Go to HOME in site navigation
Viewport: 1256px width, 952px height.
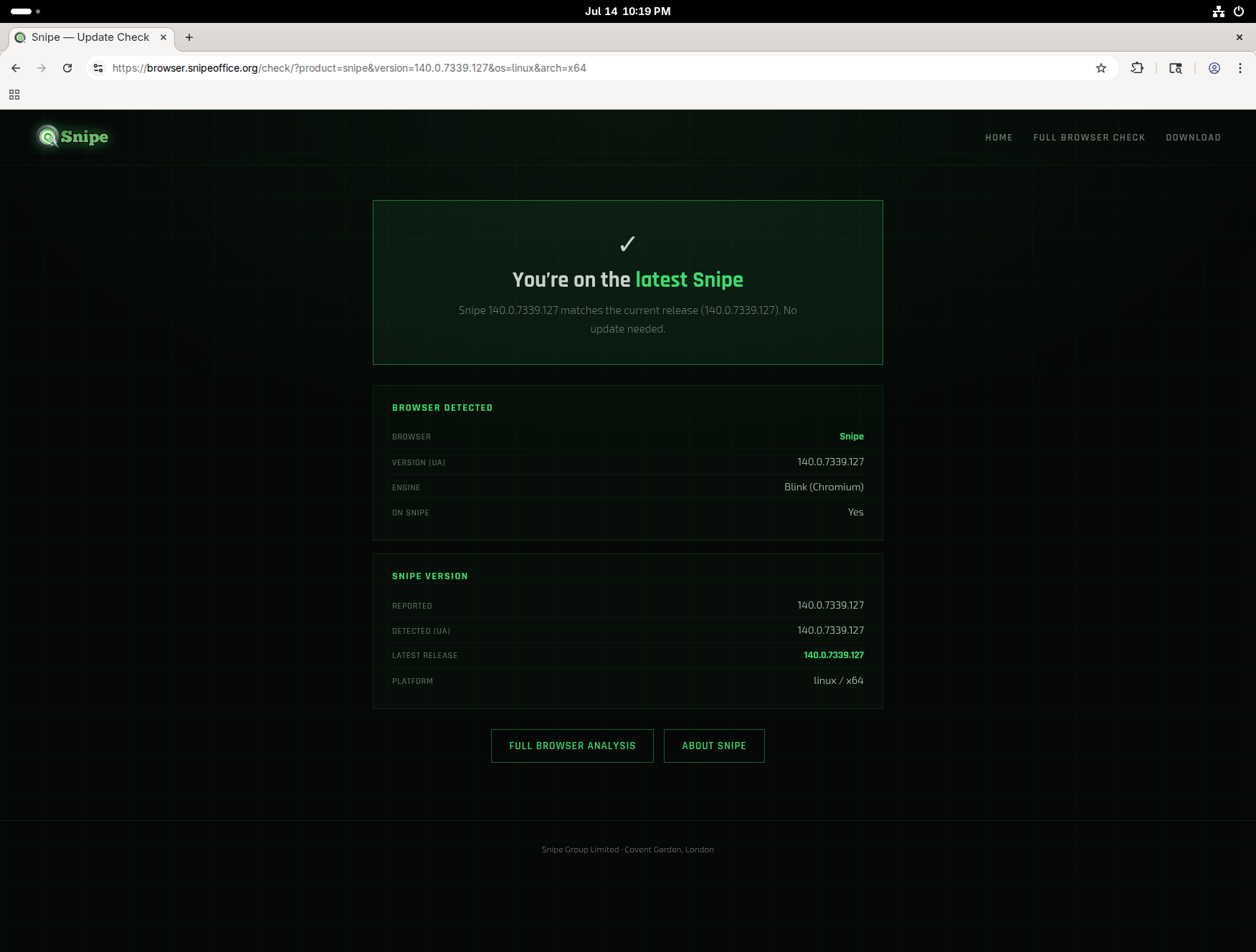[x=999, y=138]
